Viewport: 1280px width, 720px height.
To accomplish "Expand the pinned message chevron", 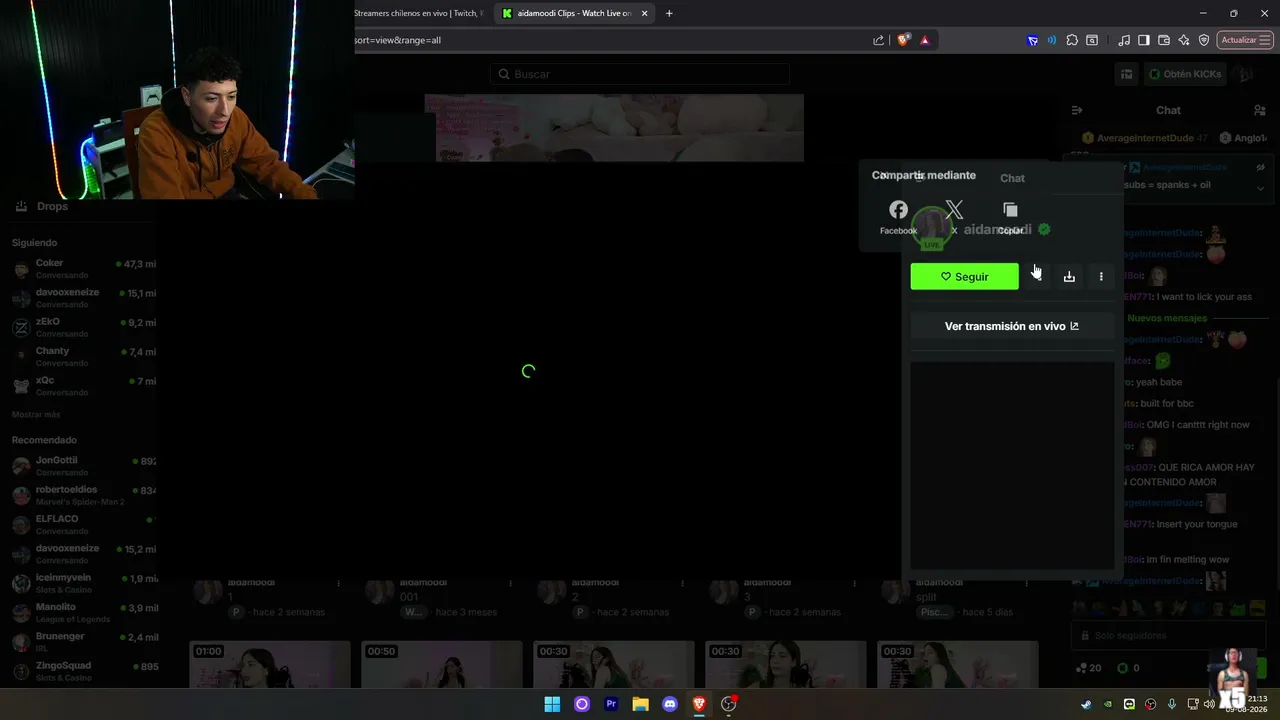I will tap(1260, 187).
